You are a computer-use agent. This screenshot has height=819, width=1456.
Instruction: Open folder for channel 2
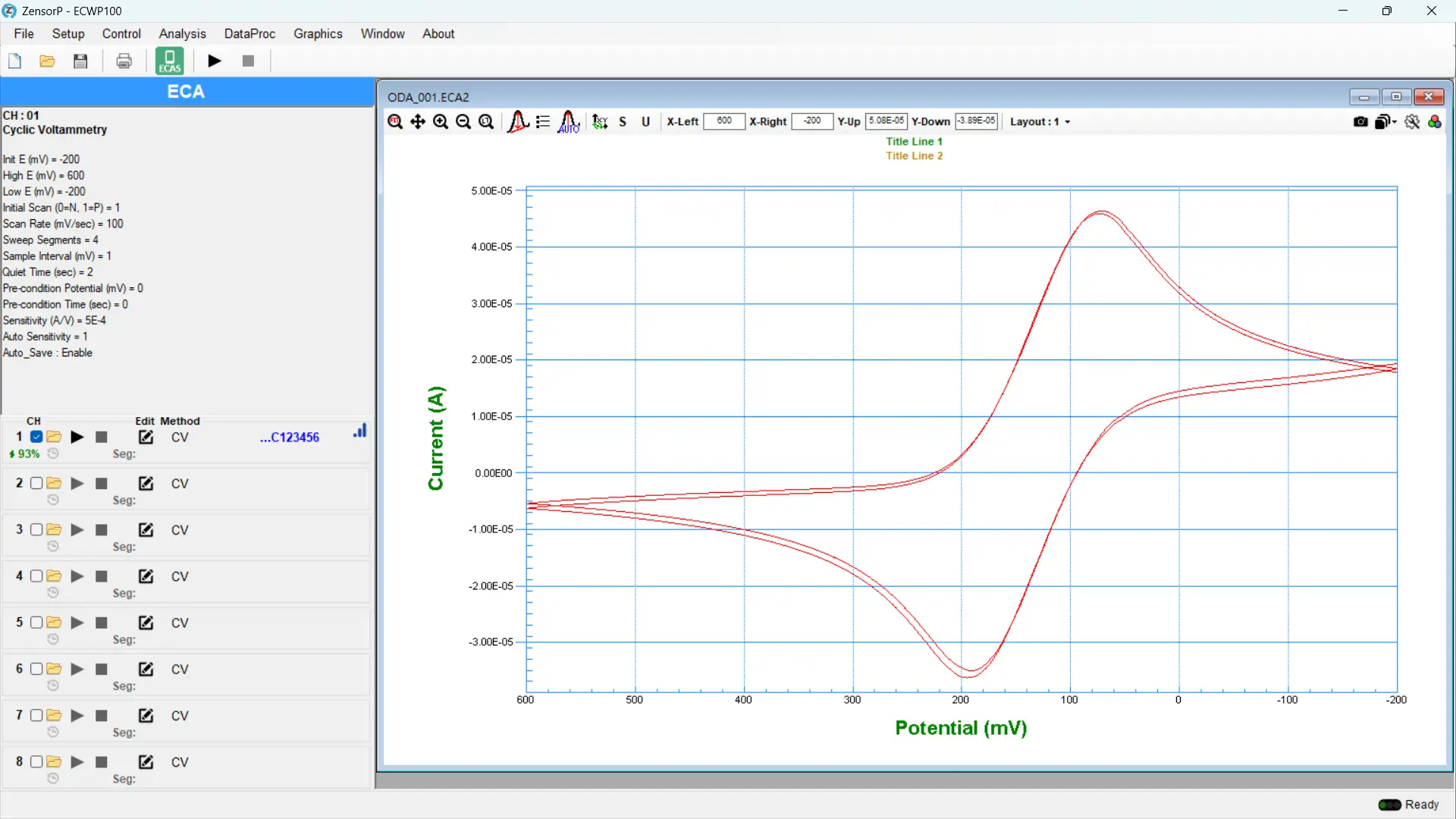point(54,483)
